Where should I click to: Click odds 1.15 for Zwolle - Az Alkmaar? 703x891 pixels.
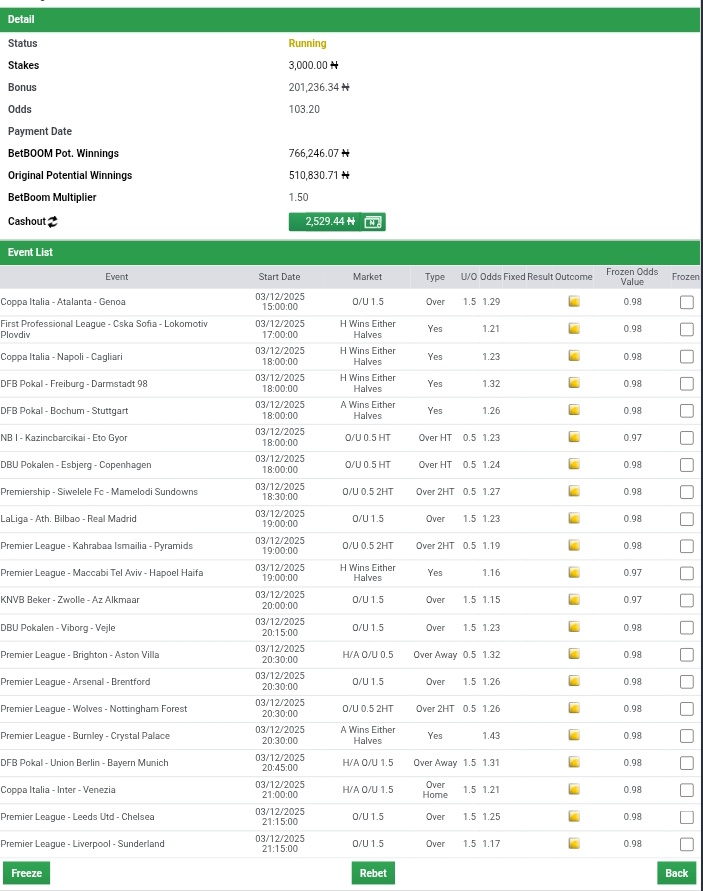pos(491,599)
